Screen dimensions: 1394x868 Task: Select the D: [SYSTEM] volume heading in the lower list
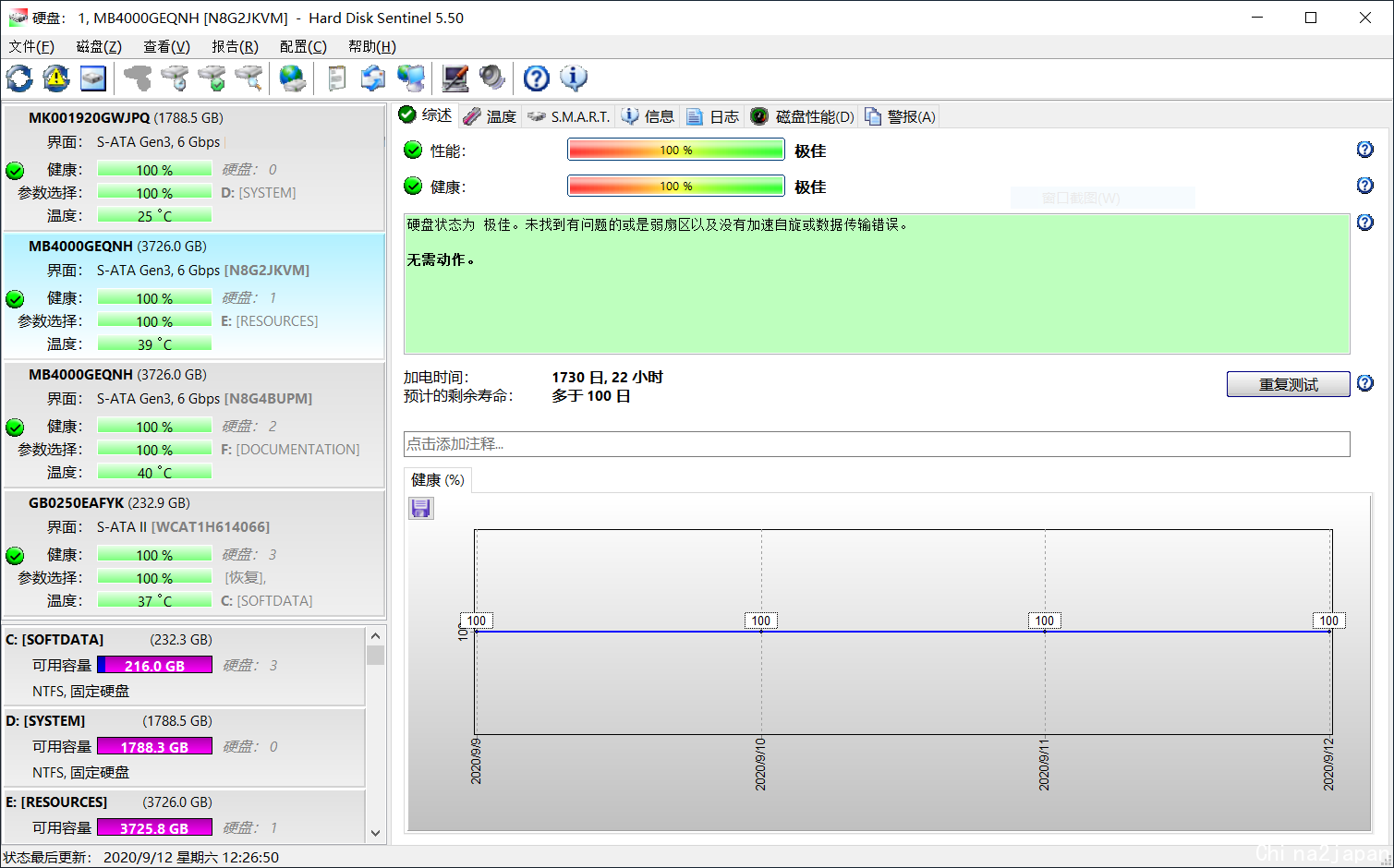pyautogui.click(x=45, y=720)
